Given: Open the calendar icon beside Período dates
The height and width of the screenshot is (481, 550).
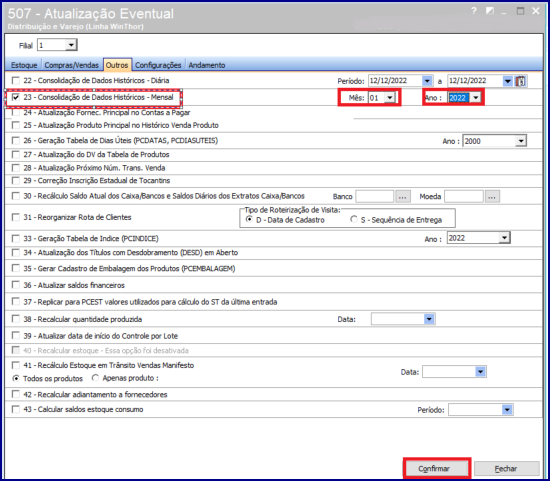Looking at the screenshot, I should coord(521,81).
